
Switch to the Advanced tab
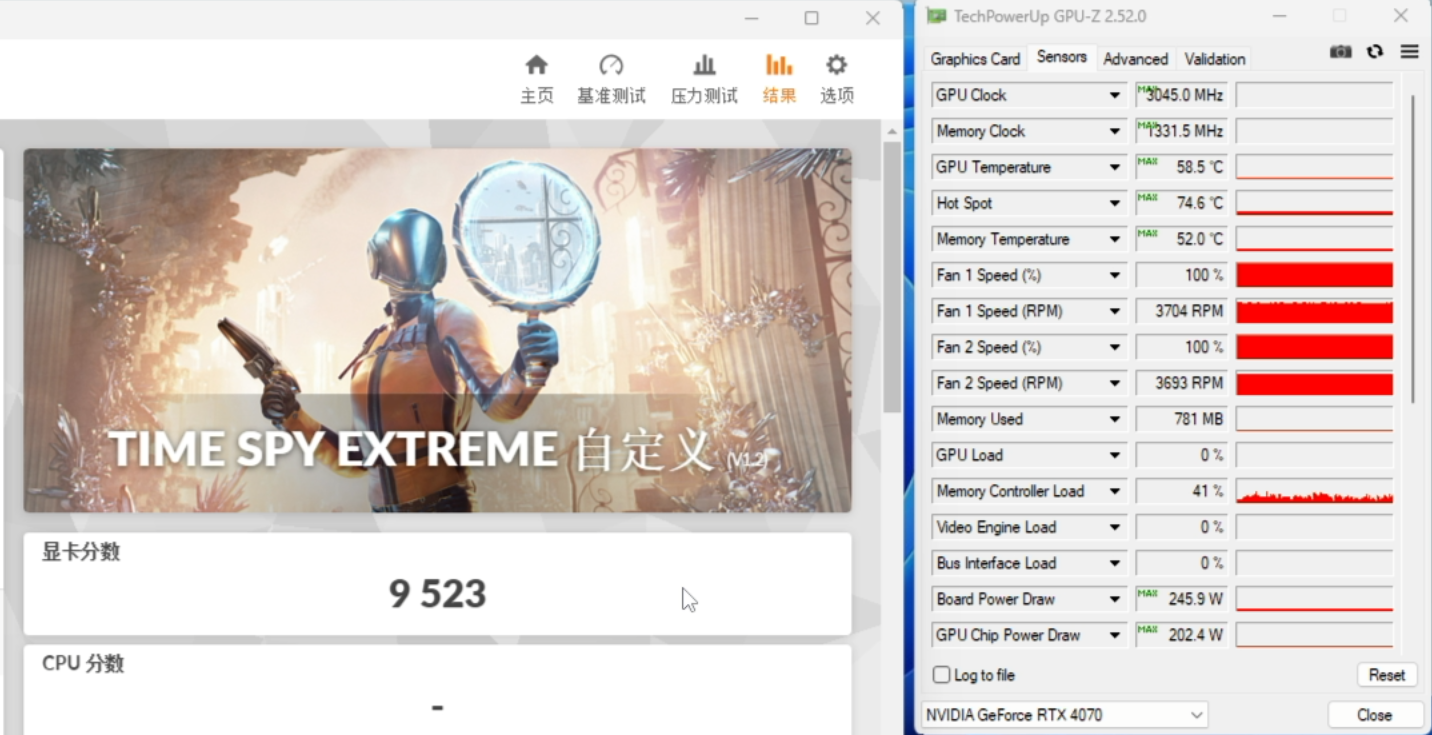tap(1135, 59)
